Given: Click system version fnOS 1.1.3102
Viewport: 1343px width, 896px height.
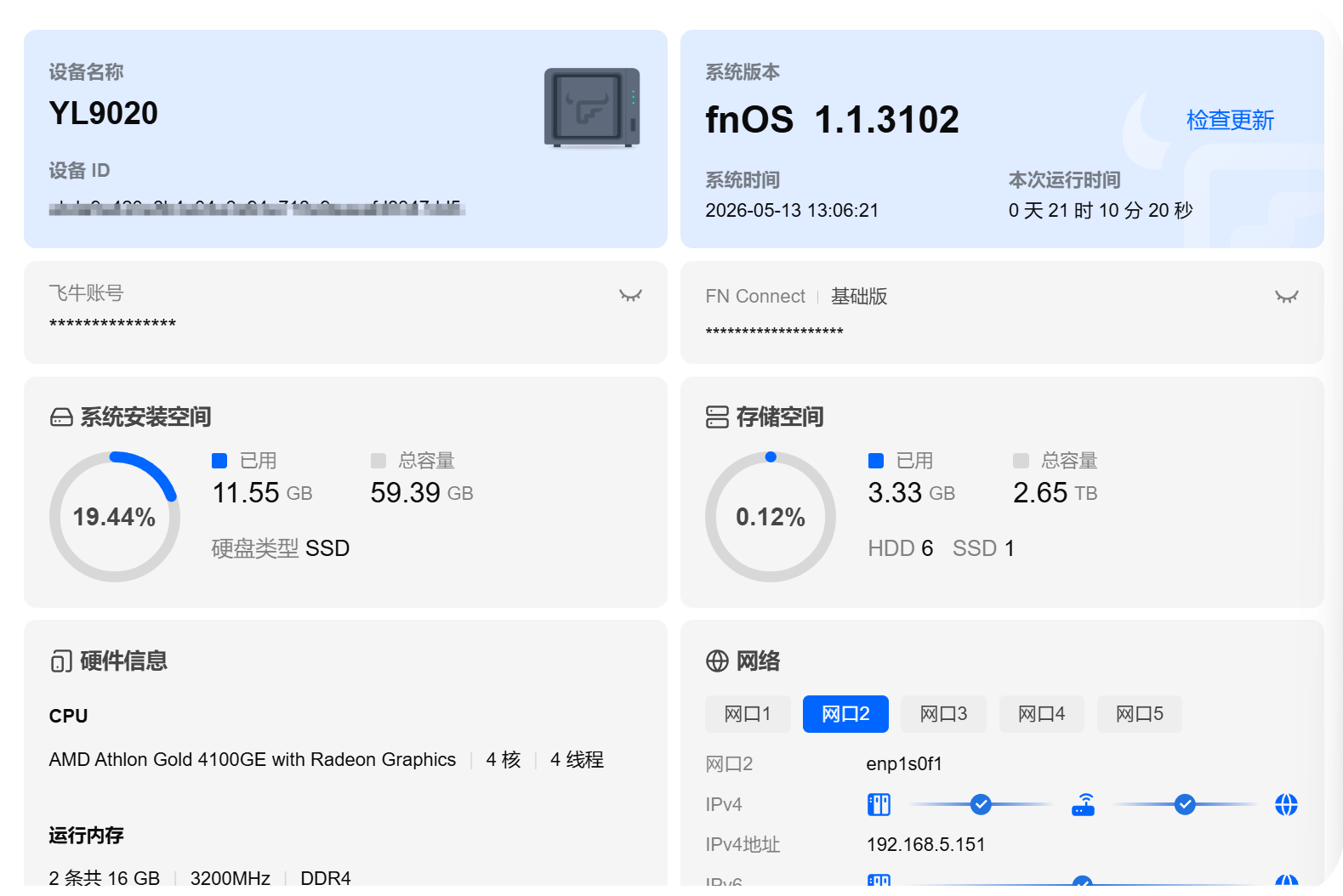Looking at the screenshot, I should point(832,120).
